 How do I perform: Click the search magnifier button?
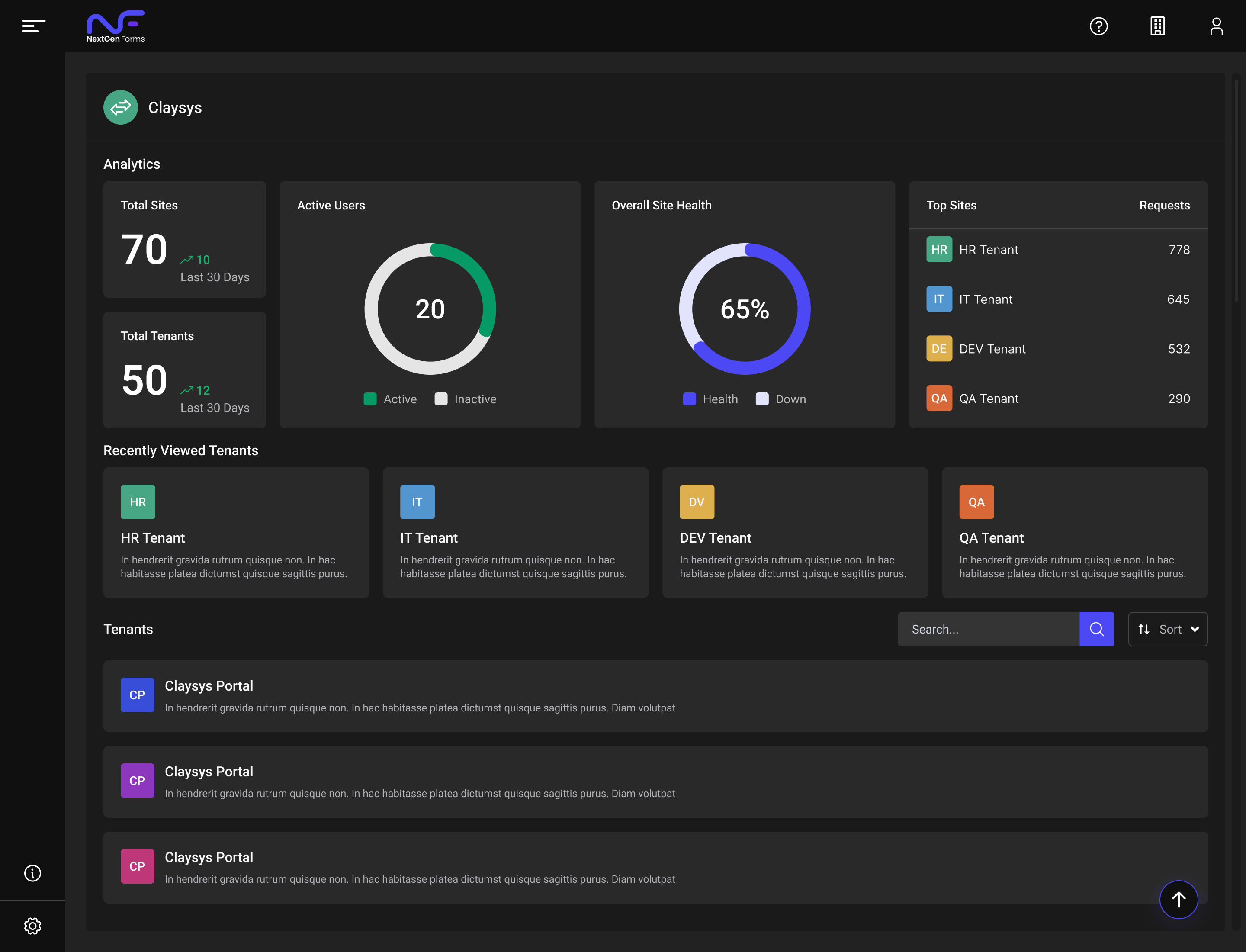tap(1096, 629)
